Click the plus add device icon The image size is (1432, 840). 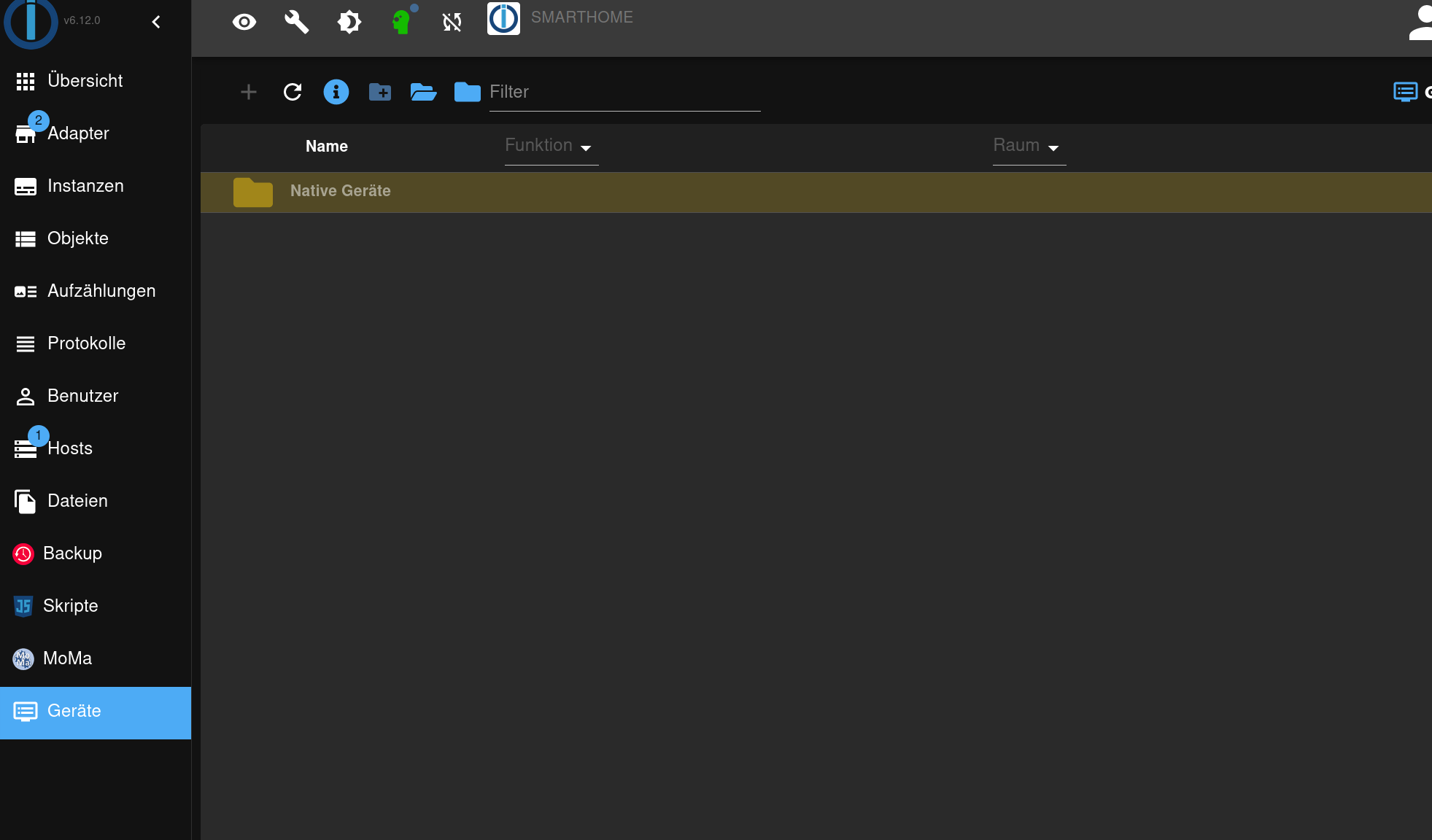pyautogui.click(x=249, y=92)
